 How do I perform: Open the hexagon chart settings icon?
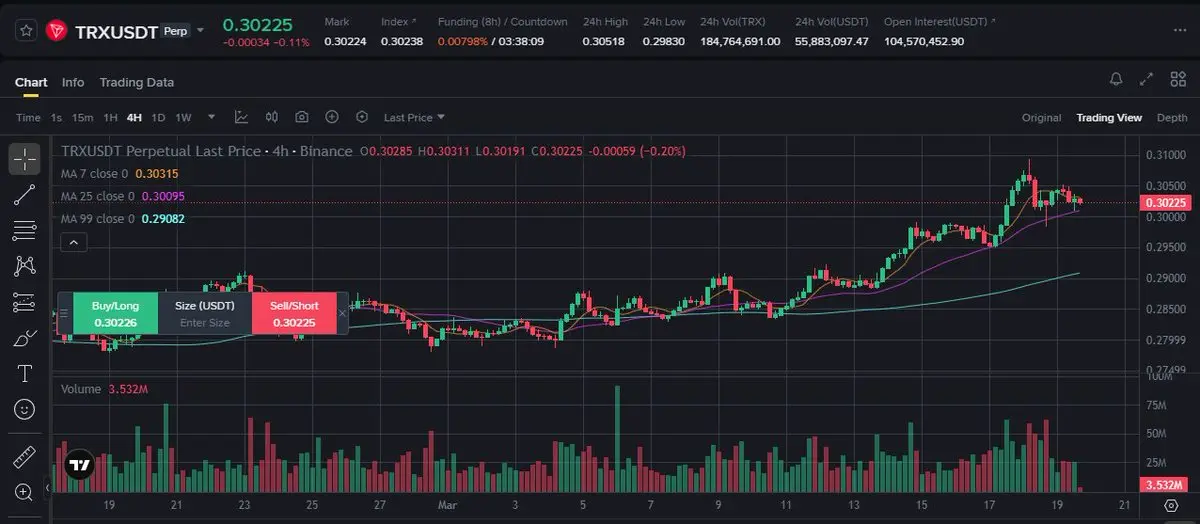pyautogui.click(x=362, y=117)
